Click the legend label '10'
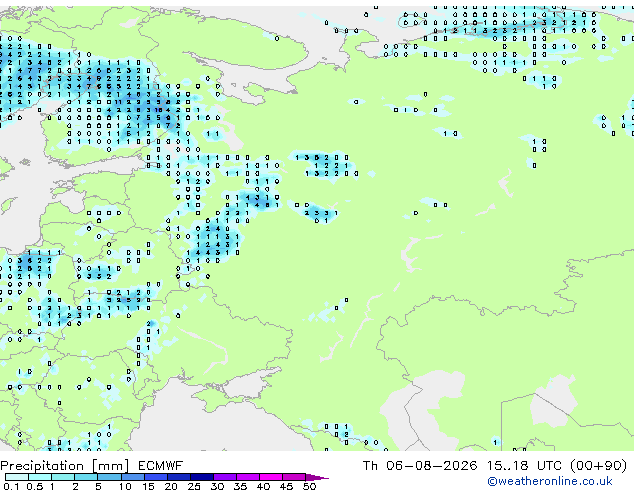 (125, 486)
